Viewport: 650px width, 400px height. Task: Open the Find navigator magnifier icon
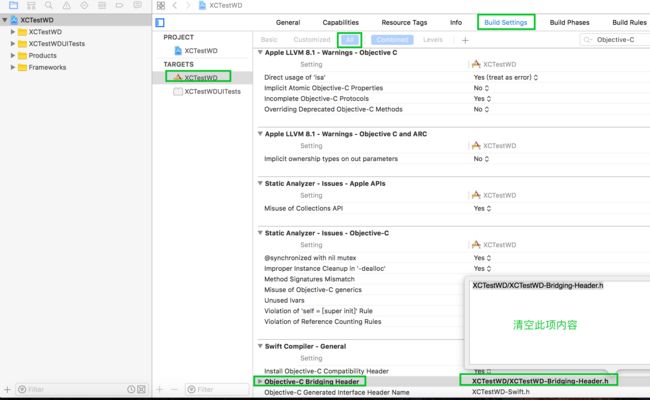click(49, 5)
